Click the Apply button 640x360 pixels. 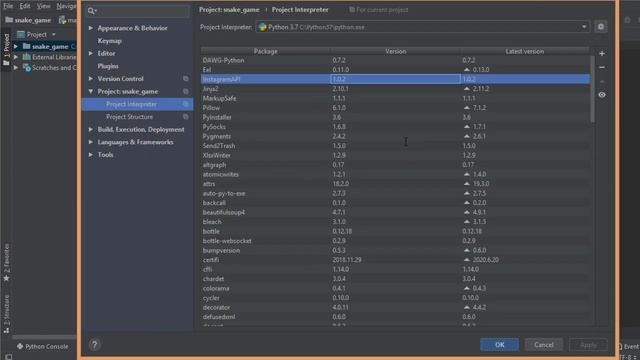(588, 345)
